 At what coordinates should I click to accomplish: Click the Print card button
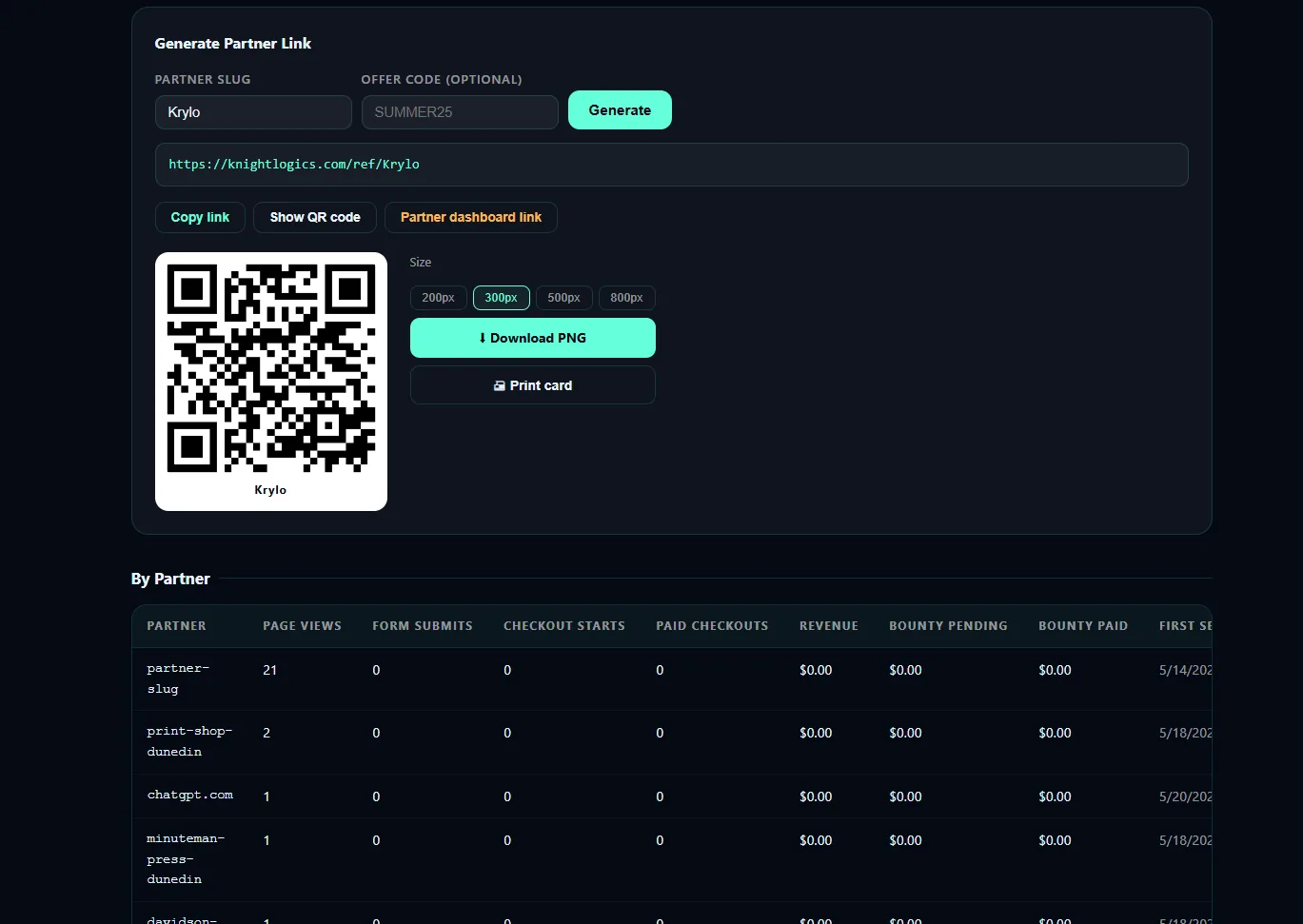533,385
